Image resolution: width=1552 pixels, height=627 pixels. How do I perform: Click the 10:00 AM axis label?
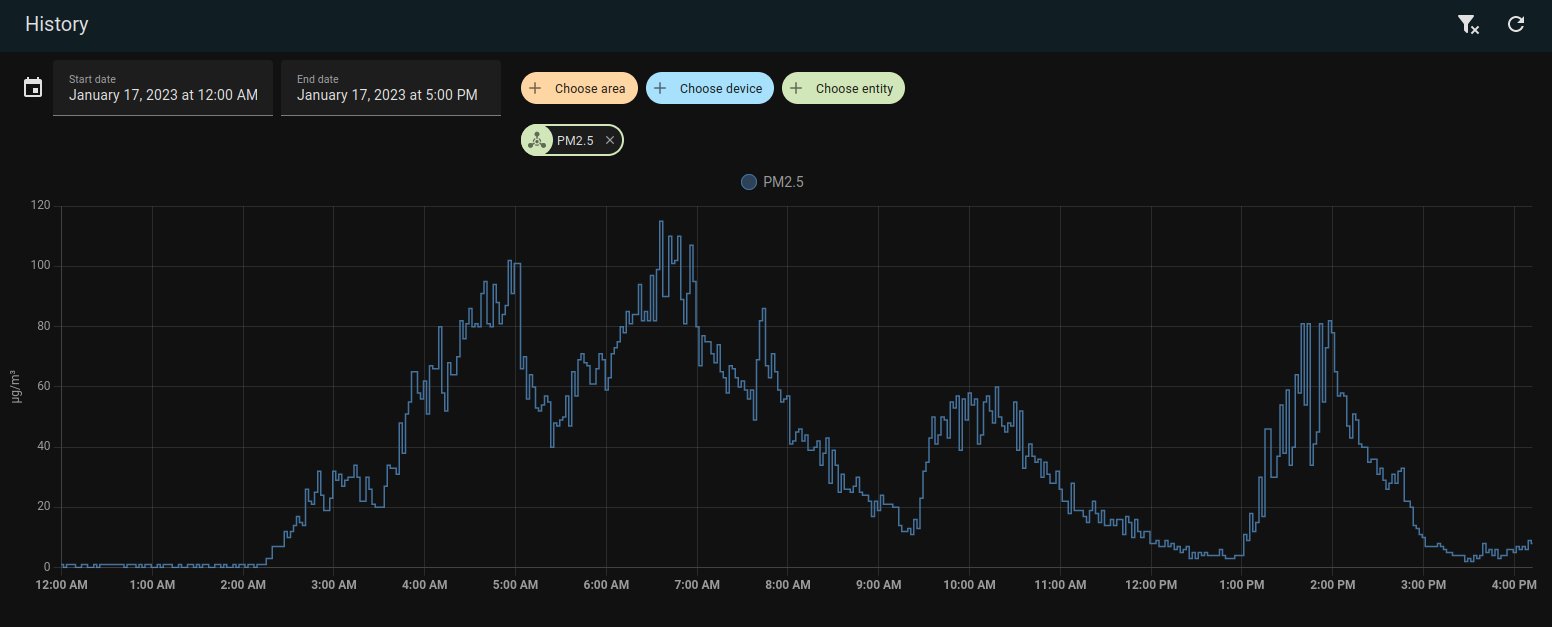point(970,584)
